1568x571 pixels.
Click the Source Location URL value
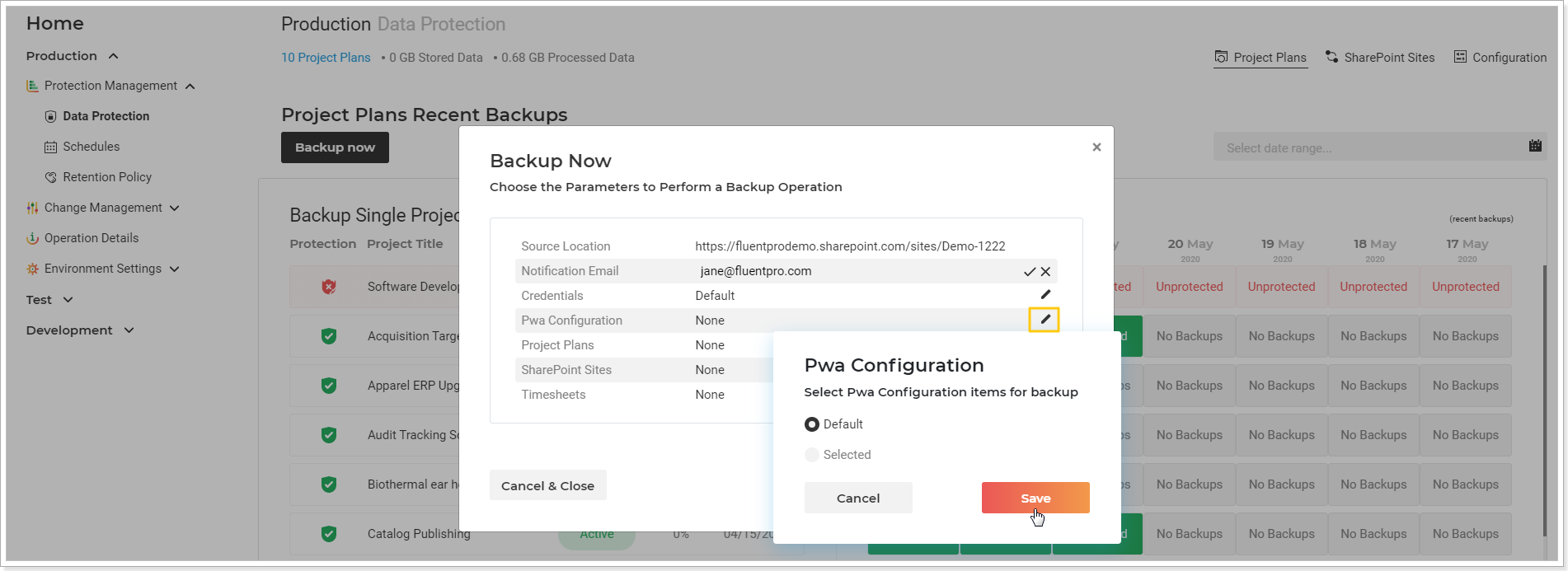(850, 246)
